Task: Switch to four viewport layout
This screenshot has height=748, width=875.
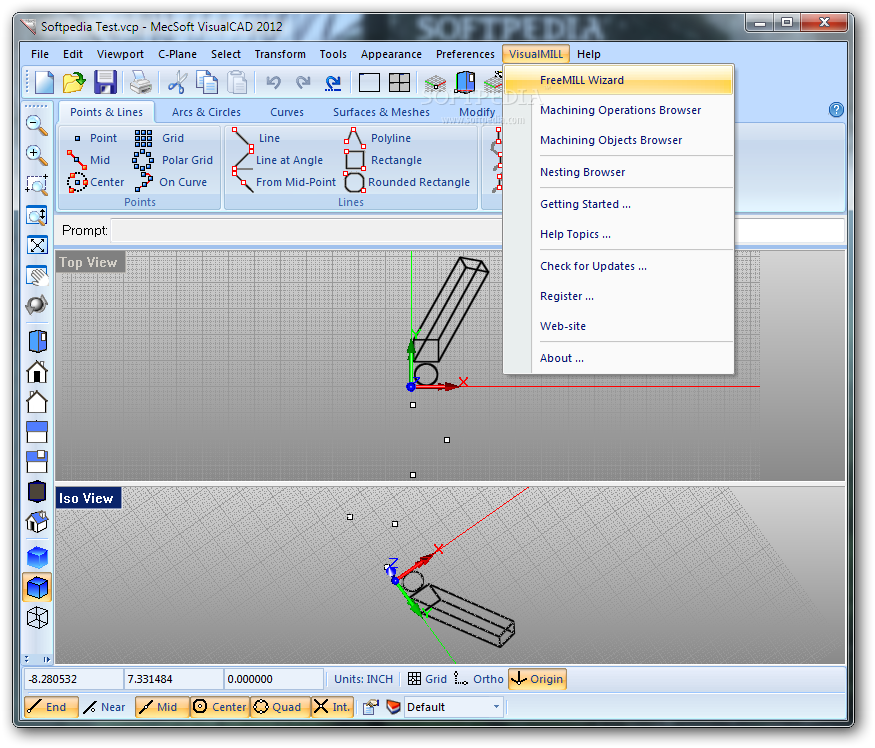Action: (400, 83)
